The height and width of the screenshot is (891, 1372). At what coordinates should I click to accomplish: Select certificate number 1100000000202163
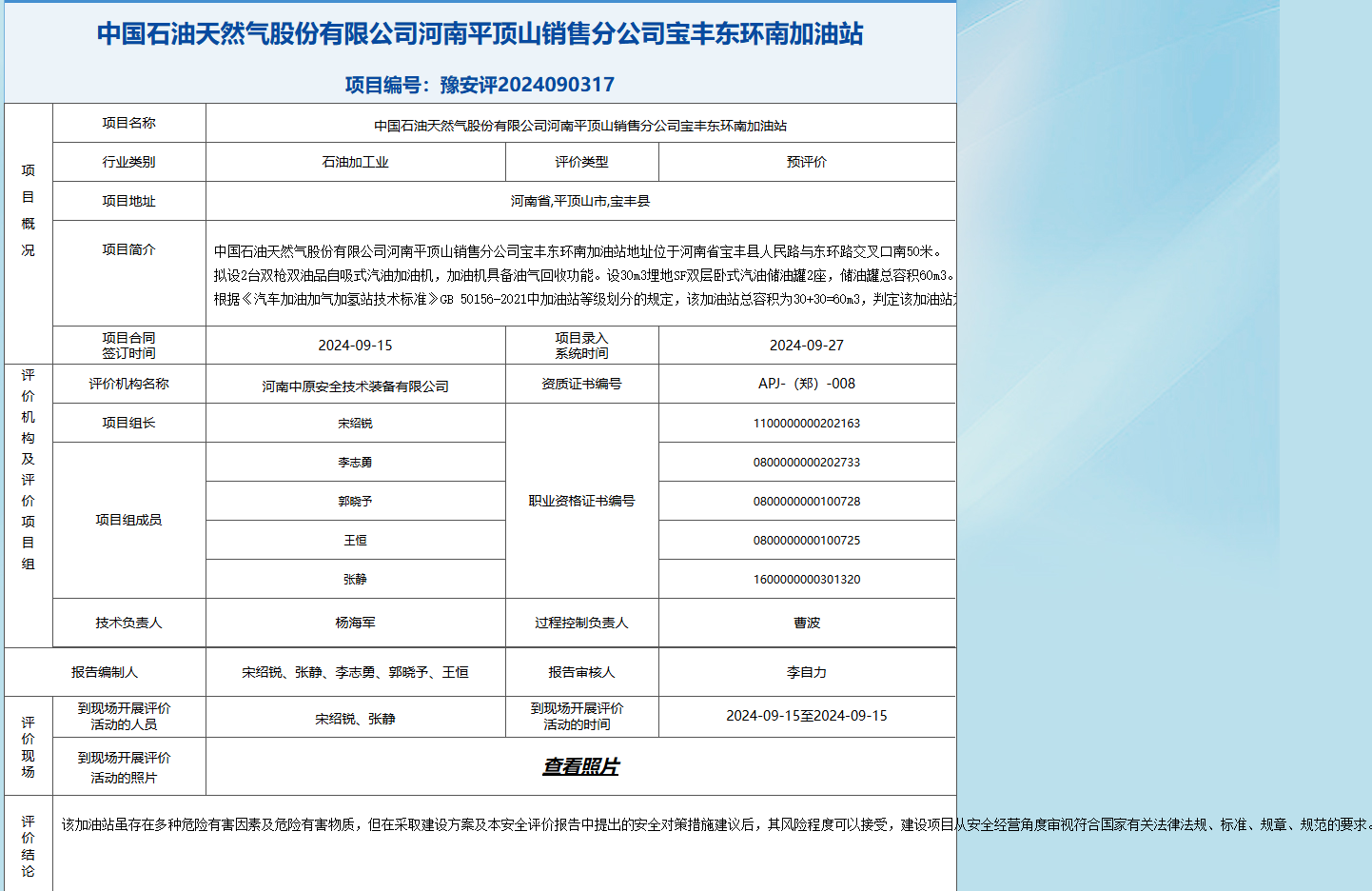pos(807,423)
